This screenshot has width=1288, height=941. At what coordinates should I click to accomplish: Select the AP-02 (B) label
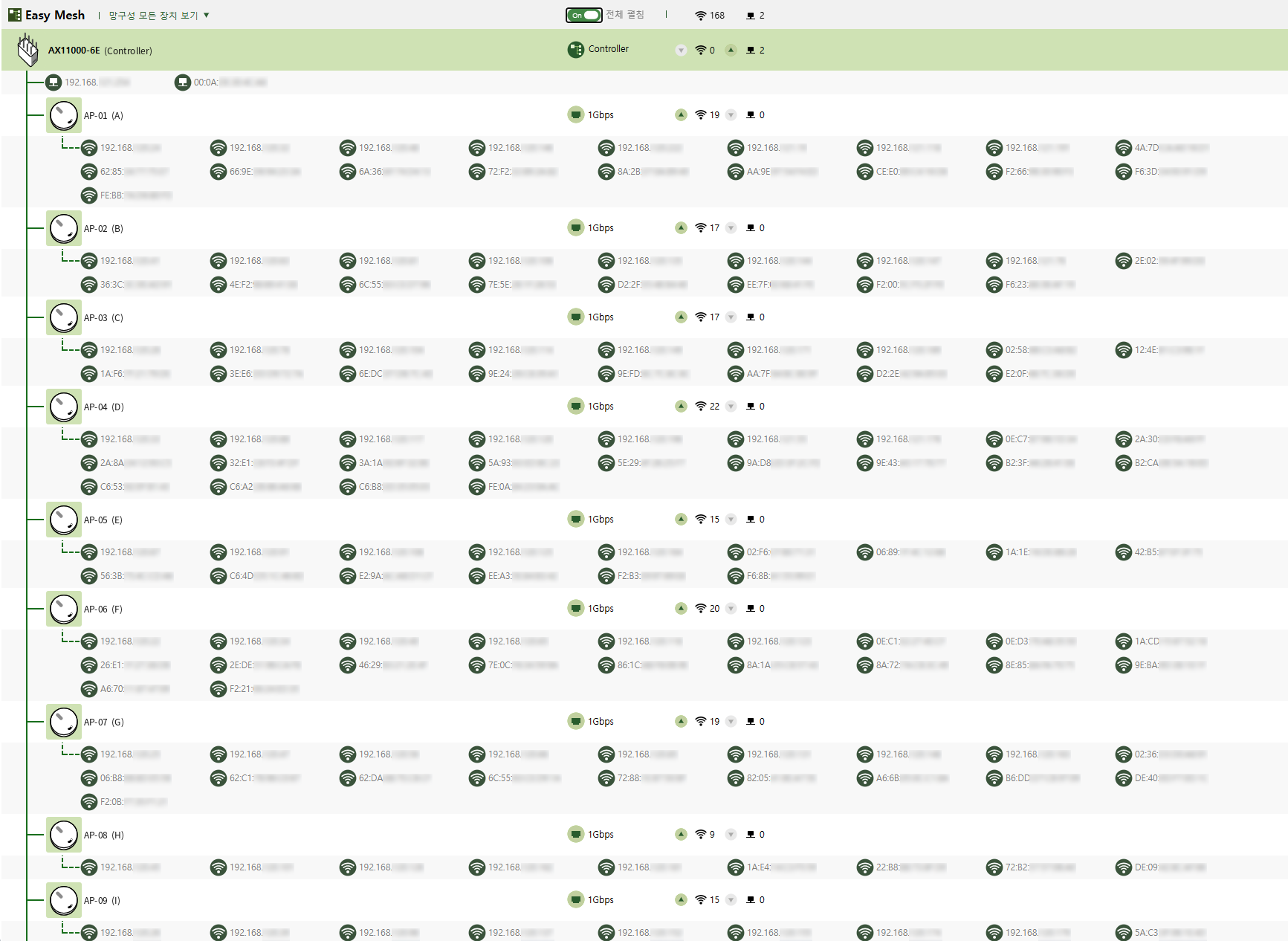(103, 229)
